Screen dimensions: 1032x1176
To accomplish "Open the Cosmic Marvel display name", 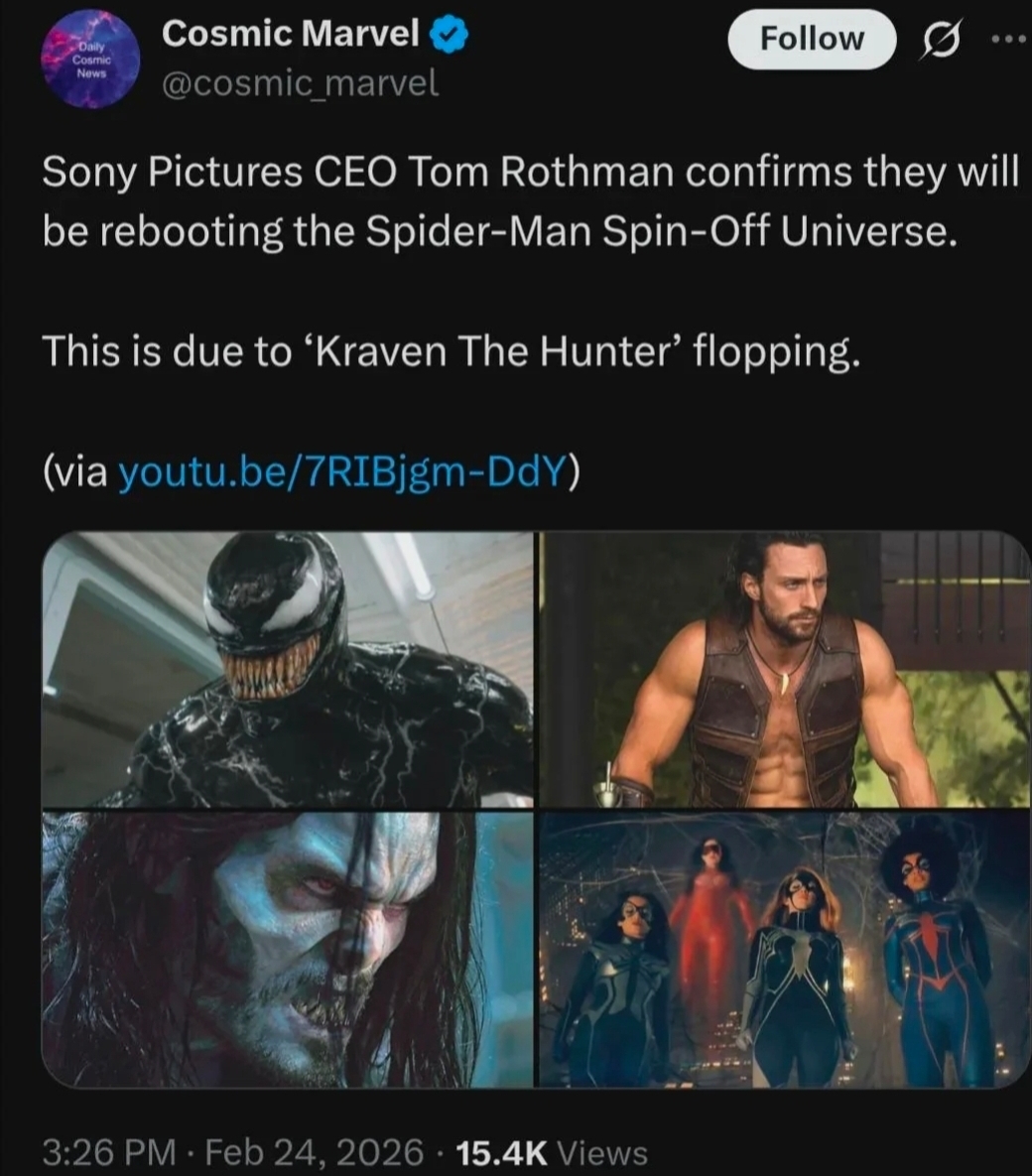I will pos(290,34).
